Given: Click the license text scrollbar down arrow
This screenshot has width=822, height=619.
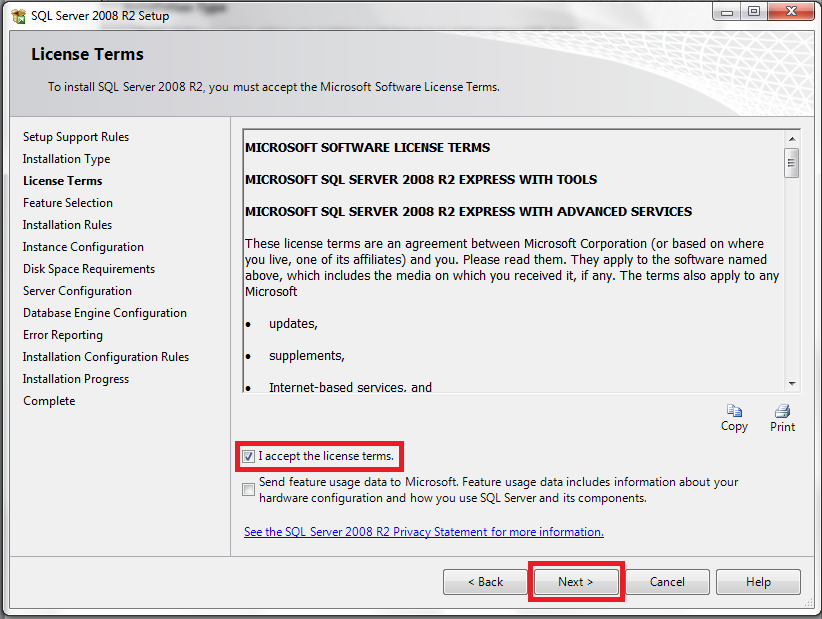Looking at the screenshot, I should pyautogui.click(x=792, y=384).
